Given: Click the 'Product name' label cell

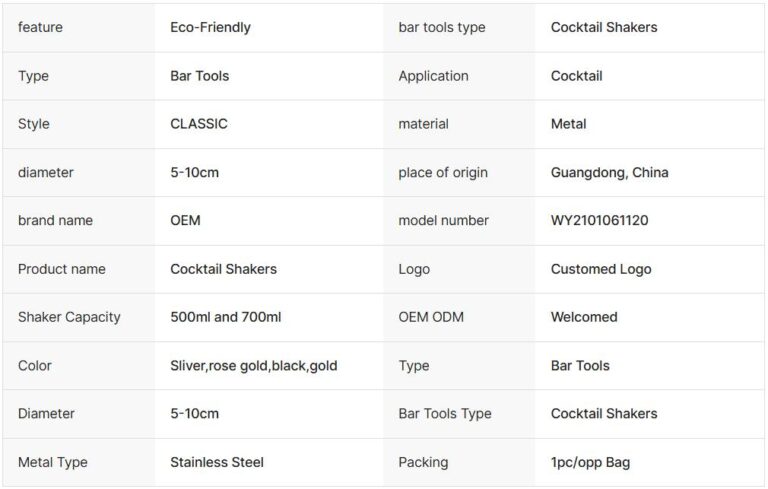Looking at the screenshot, I should pos(62,269).
